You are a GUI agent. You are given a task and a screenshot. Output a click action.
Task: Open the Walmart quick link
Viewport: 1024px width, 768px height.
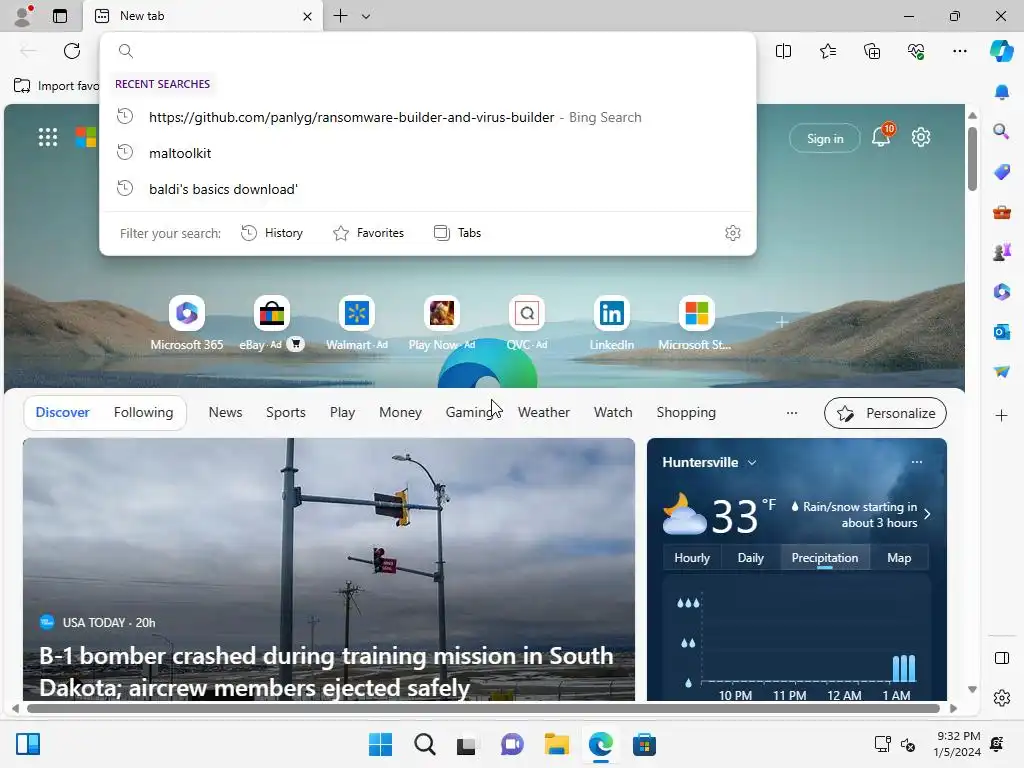(x=357, y=323)
